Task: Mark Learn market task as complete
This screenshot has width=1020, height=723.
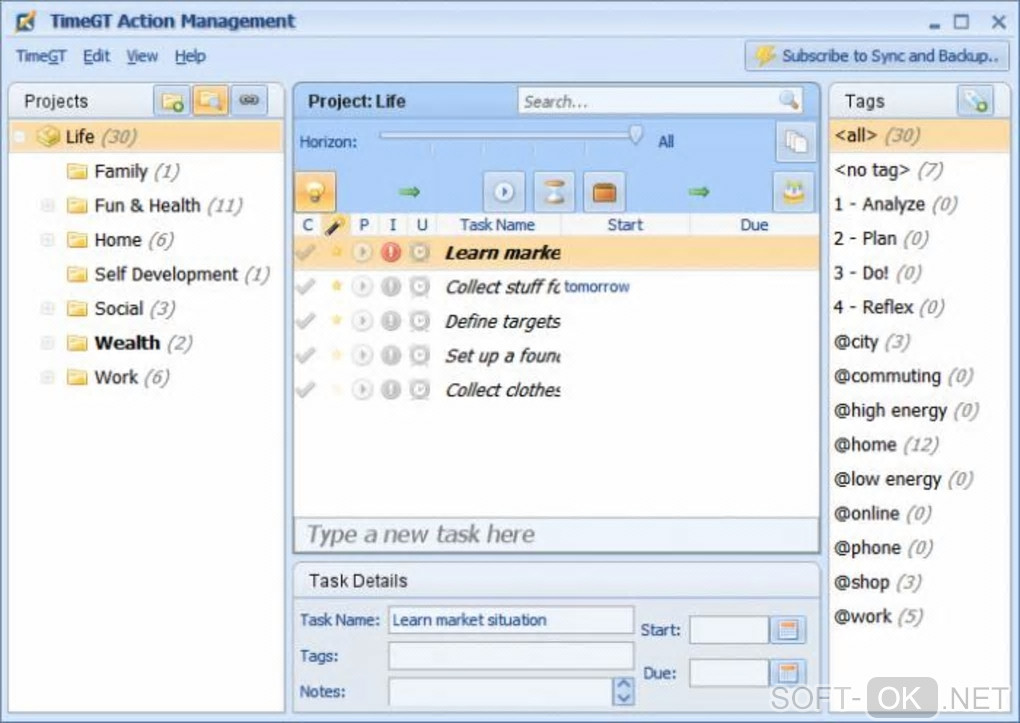Action: point(306,252)
